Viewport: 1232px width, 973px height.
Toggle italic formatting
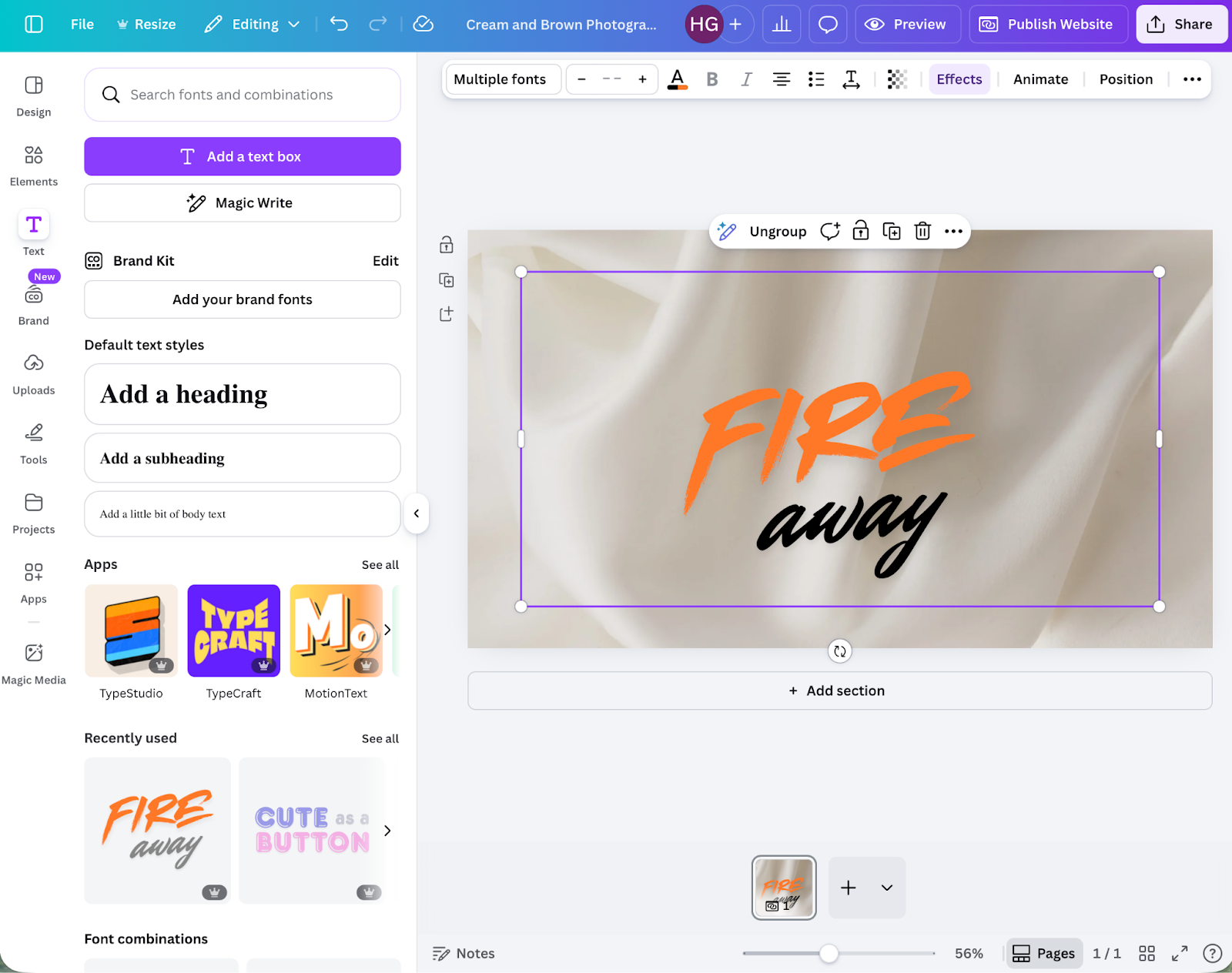click(x=745, y=79)
